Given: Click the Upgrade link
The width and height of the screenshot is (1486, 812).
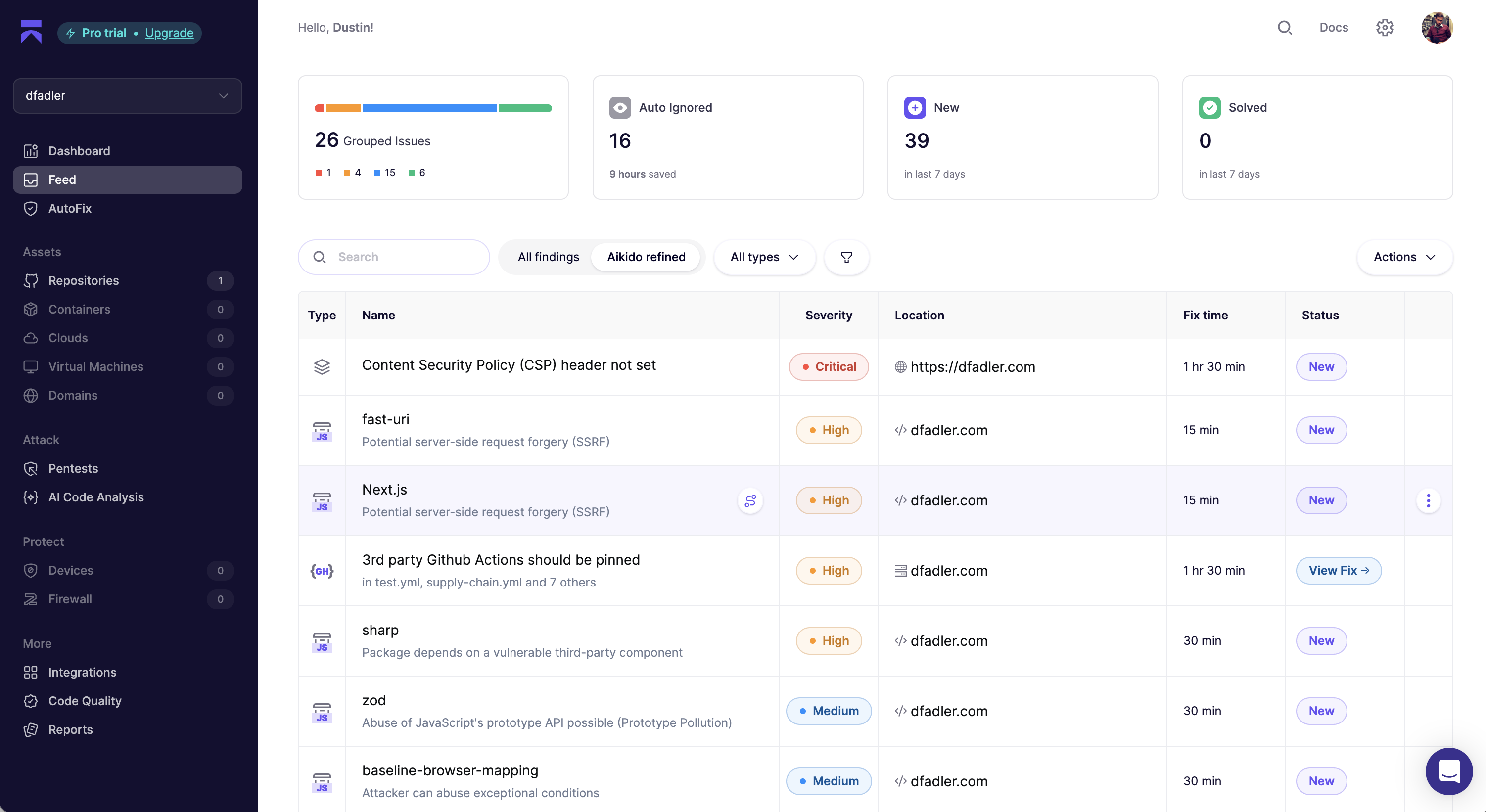Looking at the screenshot, I should 169,33.
